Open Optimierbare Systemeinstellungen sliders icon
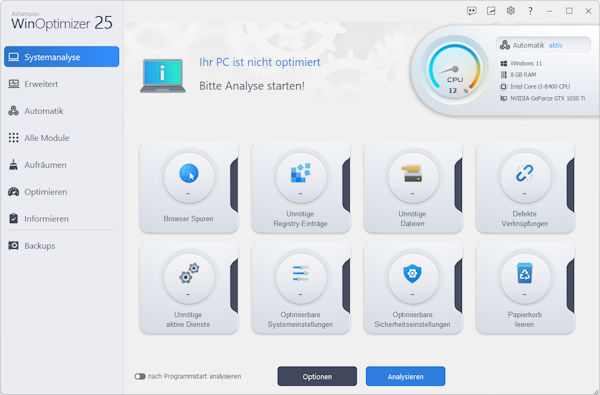 (300, 273)
